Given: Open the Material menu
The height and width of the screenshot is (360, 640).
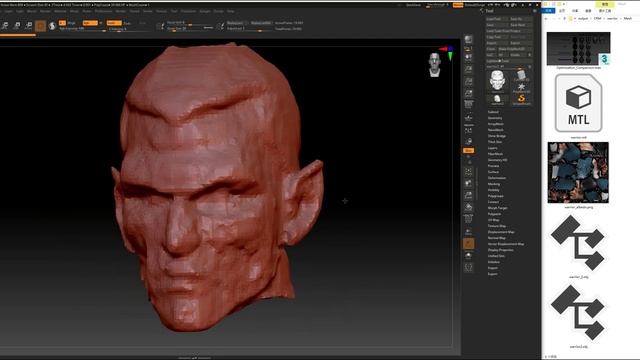Looking at the screenshot, I should 60,11.
